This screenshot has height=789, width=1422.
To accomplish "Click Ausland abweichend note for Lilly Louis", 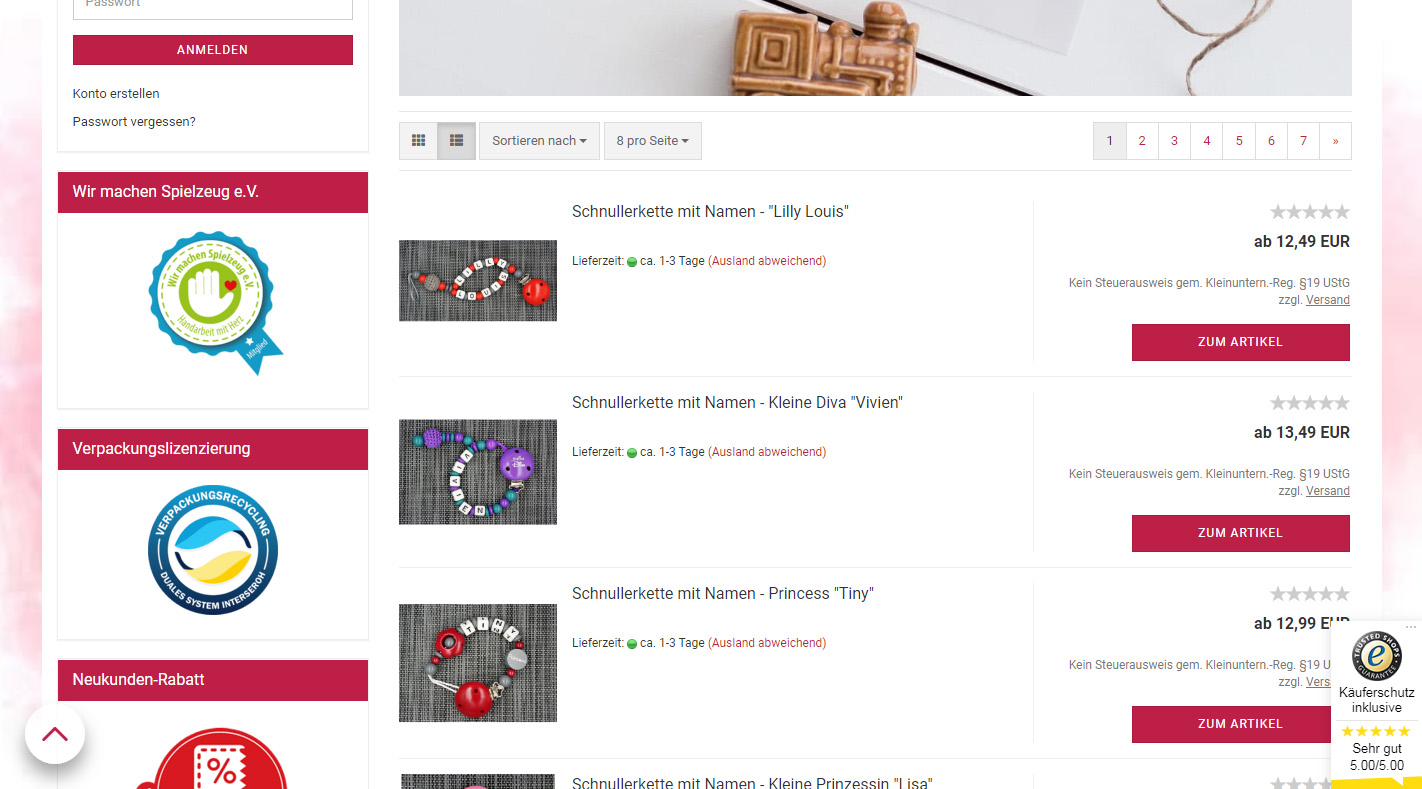I will click(767, 261).
